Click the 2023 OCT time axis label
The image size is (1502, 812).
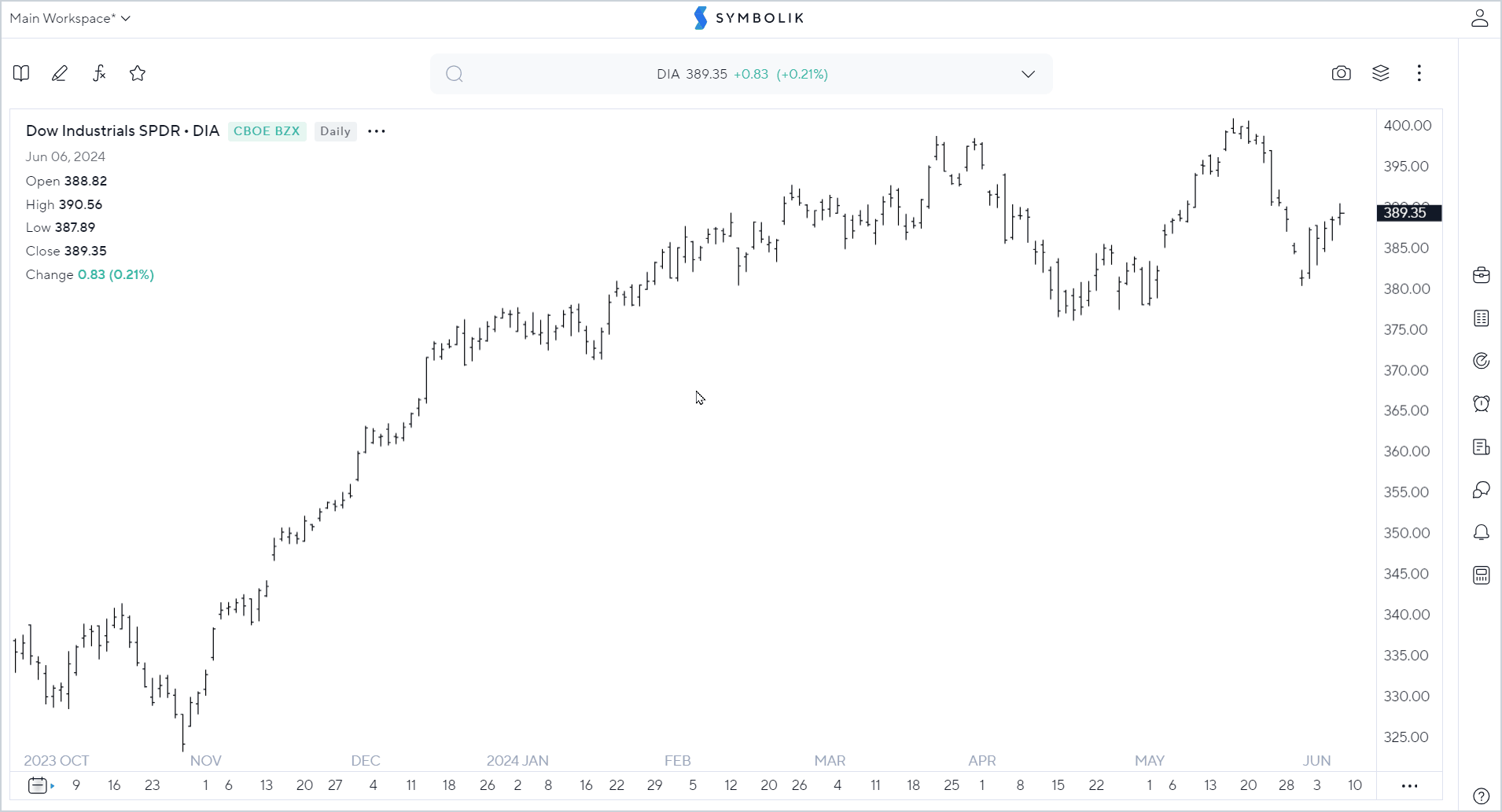[57, 761]
